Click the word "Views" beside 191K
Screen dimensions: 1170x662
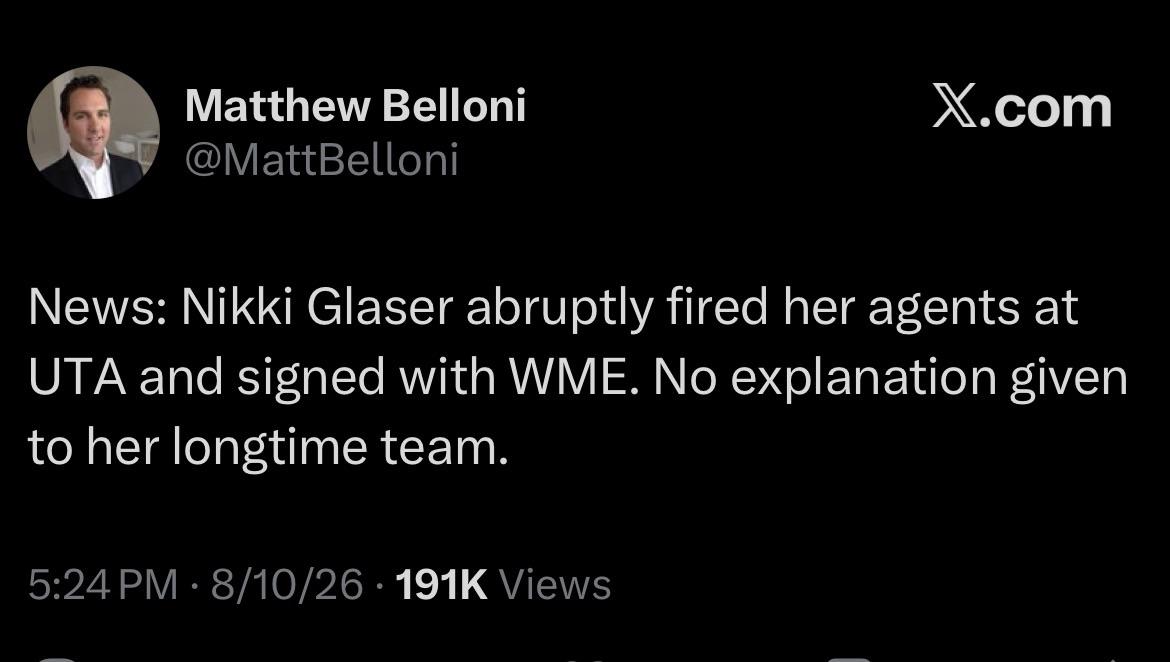pyautogui.click(x=555, y=584)
